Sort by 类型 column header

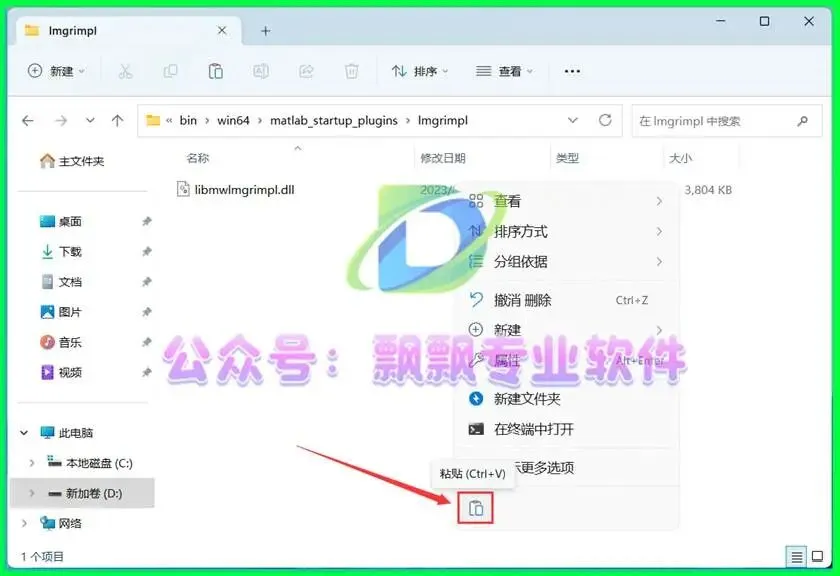pos(567,158)
